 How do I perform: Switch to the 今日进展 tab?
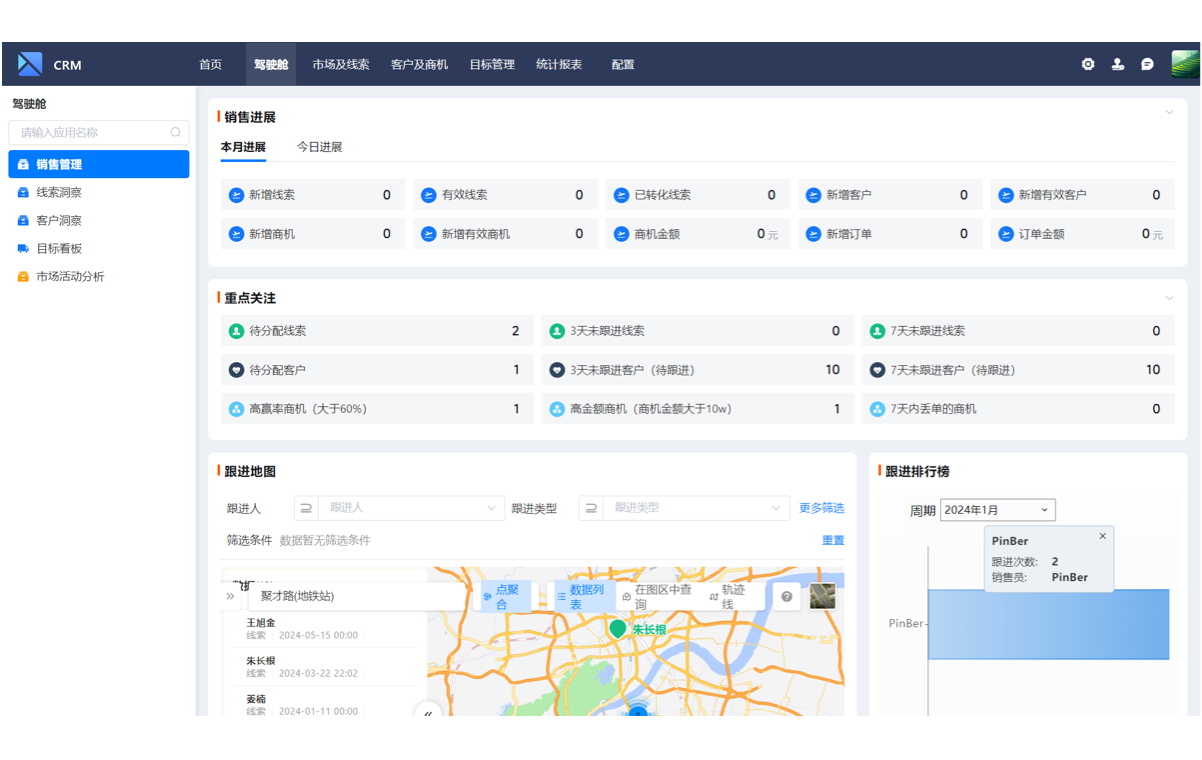click(322, 145)
